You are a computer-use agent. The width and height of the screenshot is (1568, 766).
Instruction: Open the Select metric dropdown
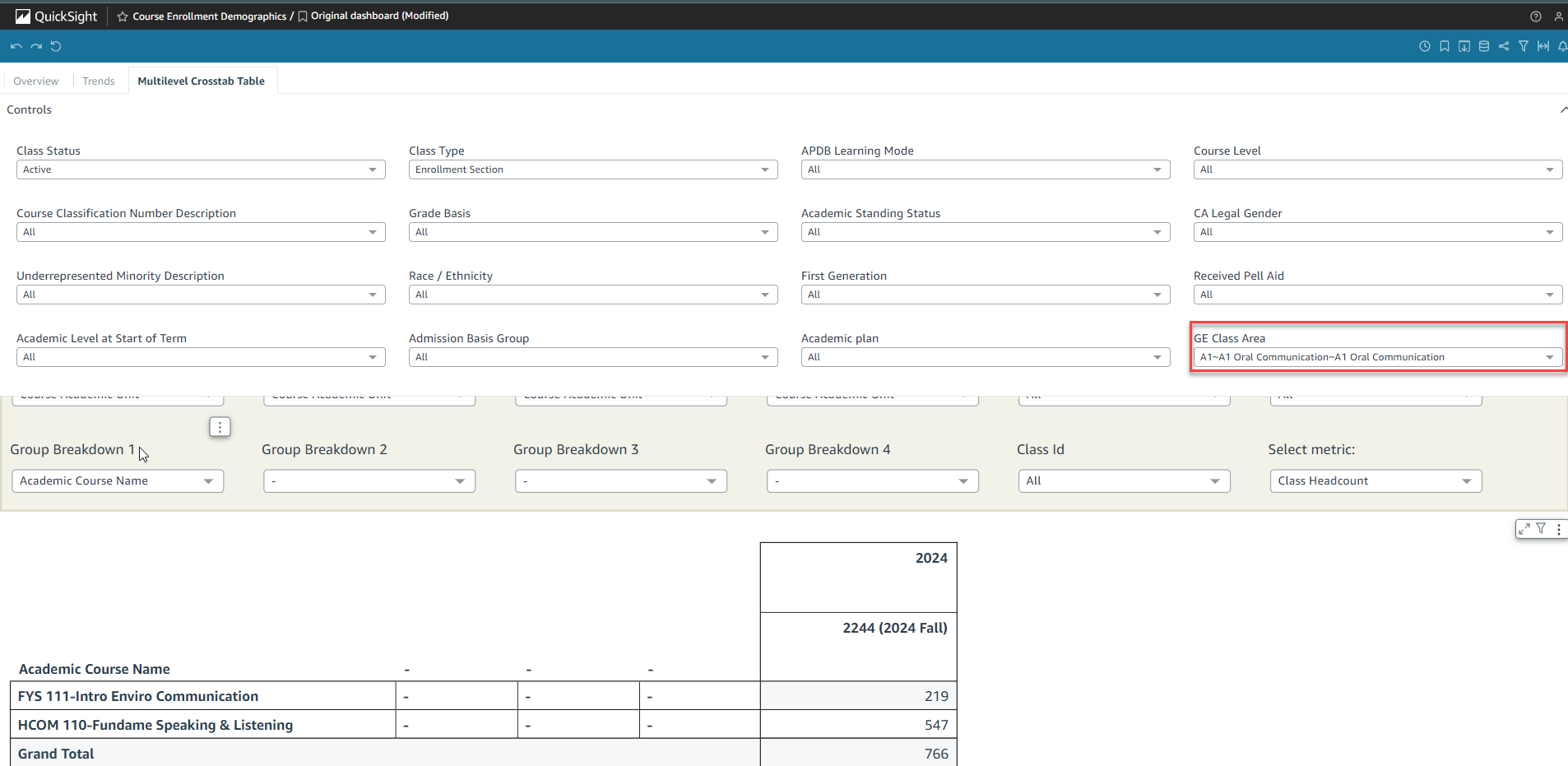click(x=1376, y=481)
